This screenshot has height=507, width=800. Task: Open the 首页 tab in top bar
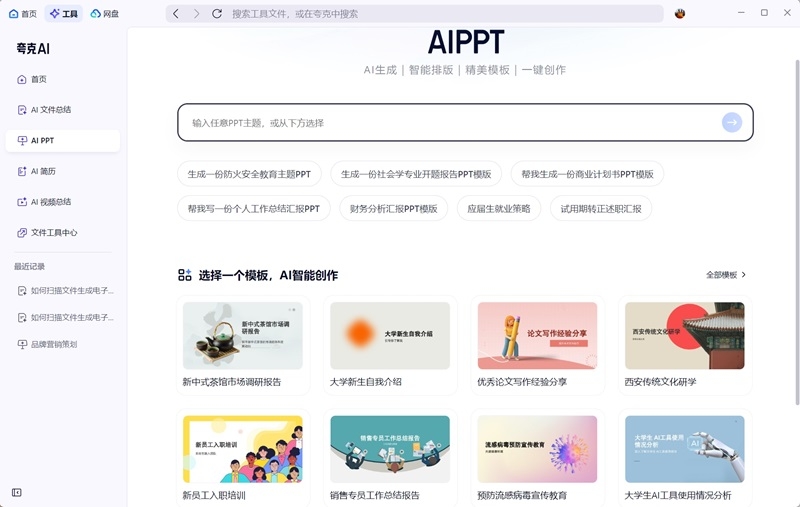tap(23, 14)
